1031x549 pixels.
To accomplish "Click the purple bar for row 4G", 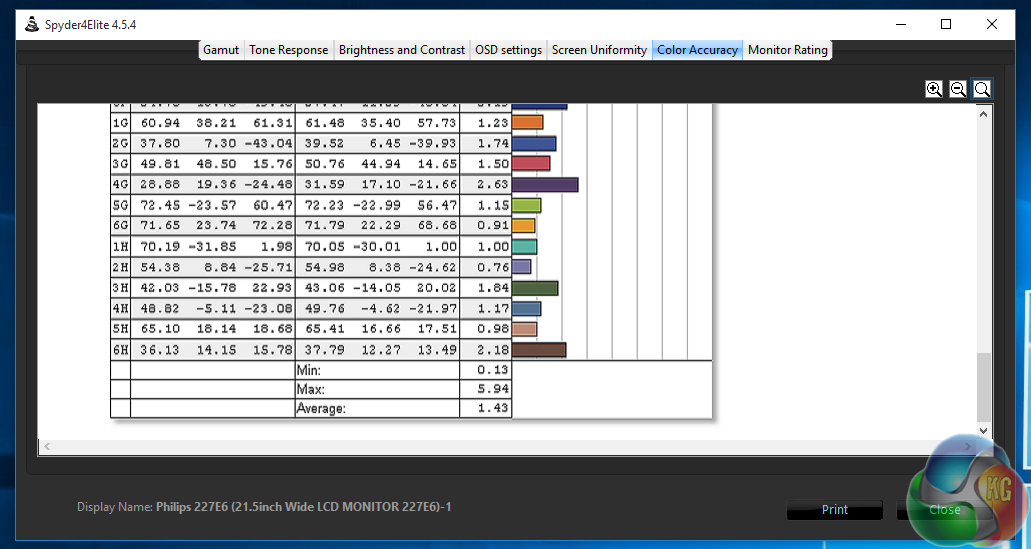I will tap(545, 185).
